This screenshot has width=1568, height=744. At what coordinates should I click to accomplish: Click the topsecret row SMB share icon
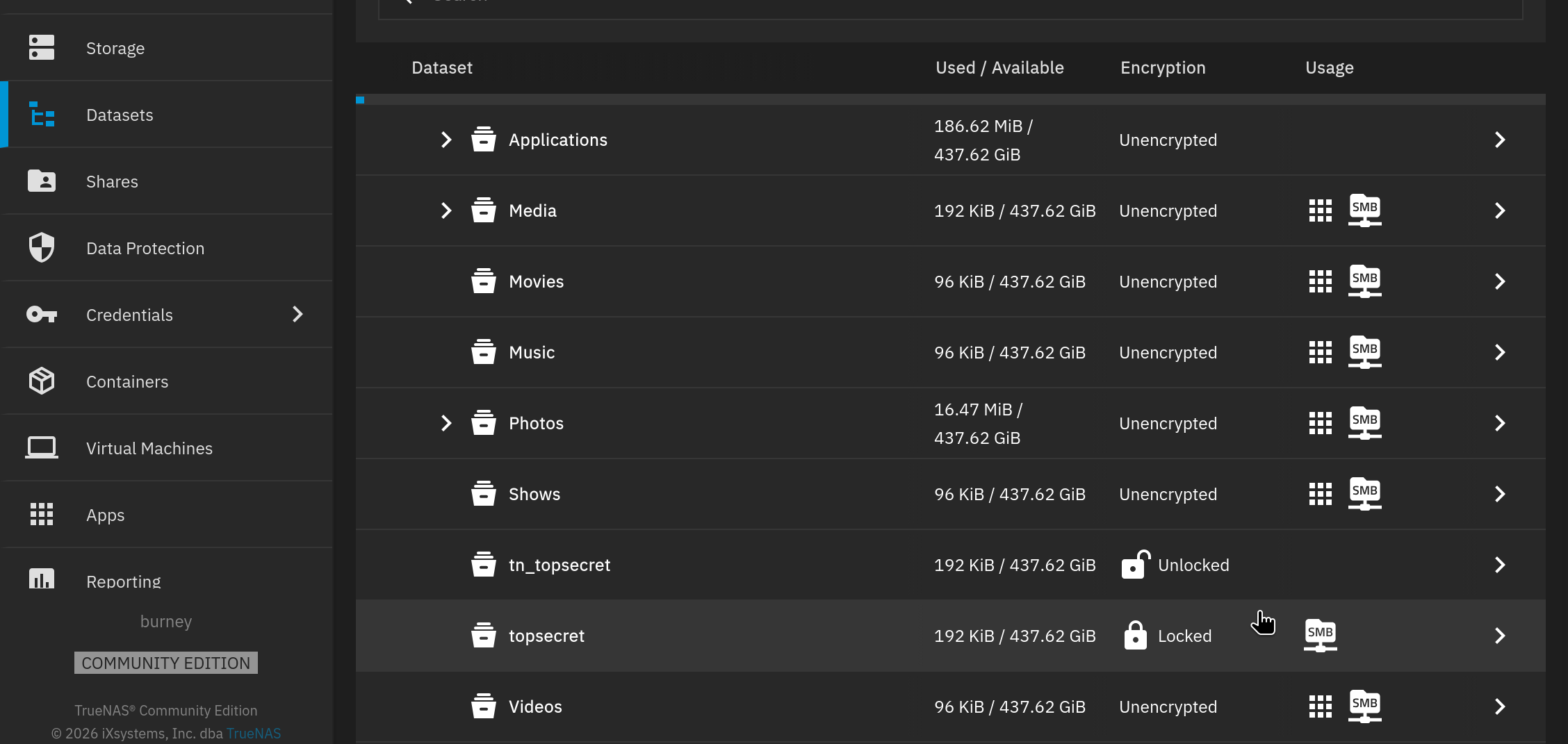1321,636
